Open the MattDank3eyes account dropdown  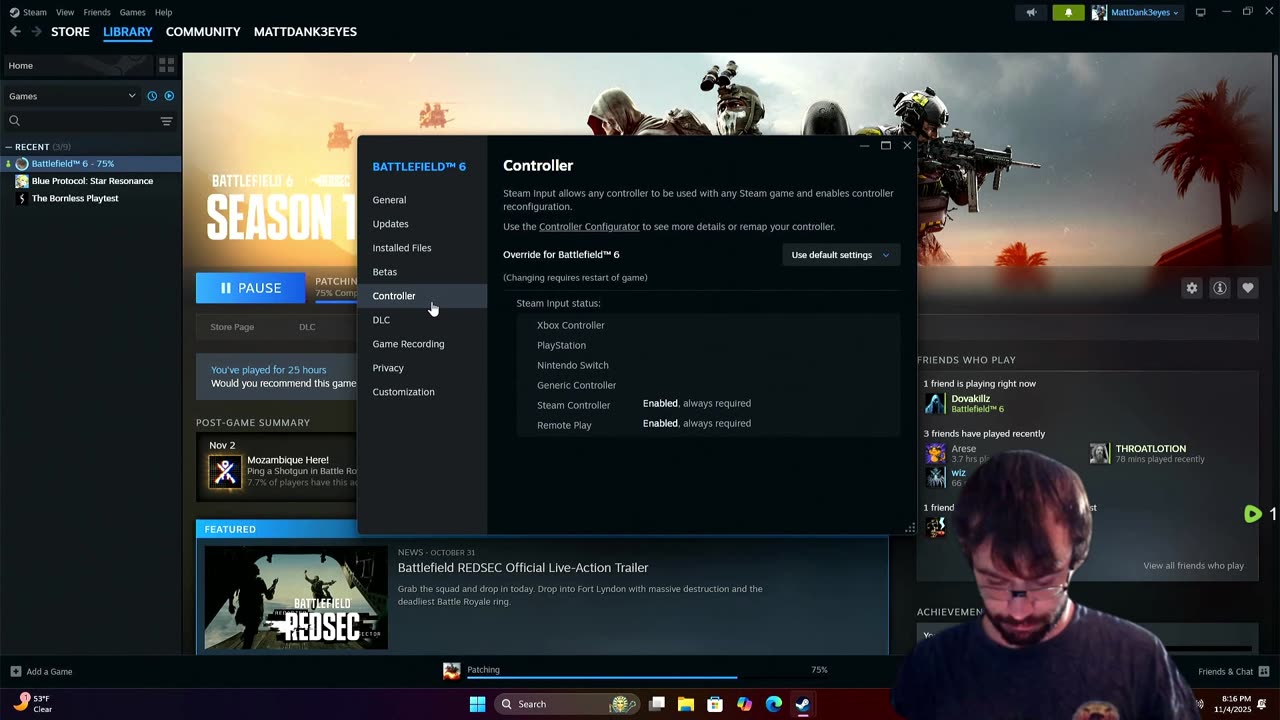(x=1136, y=12)
